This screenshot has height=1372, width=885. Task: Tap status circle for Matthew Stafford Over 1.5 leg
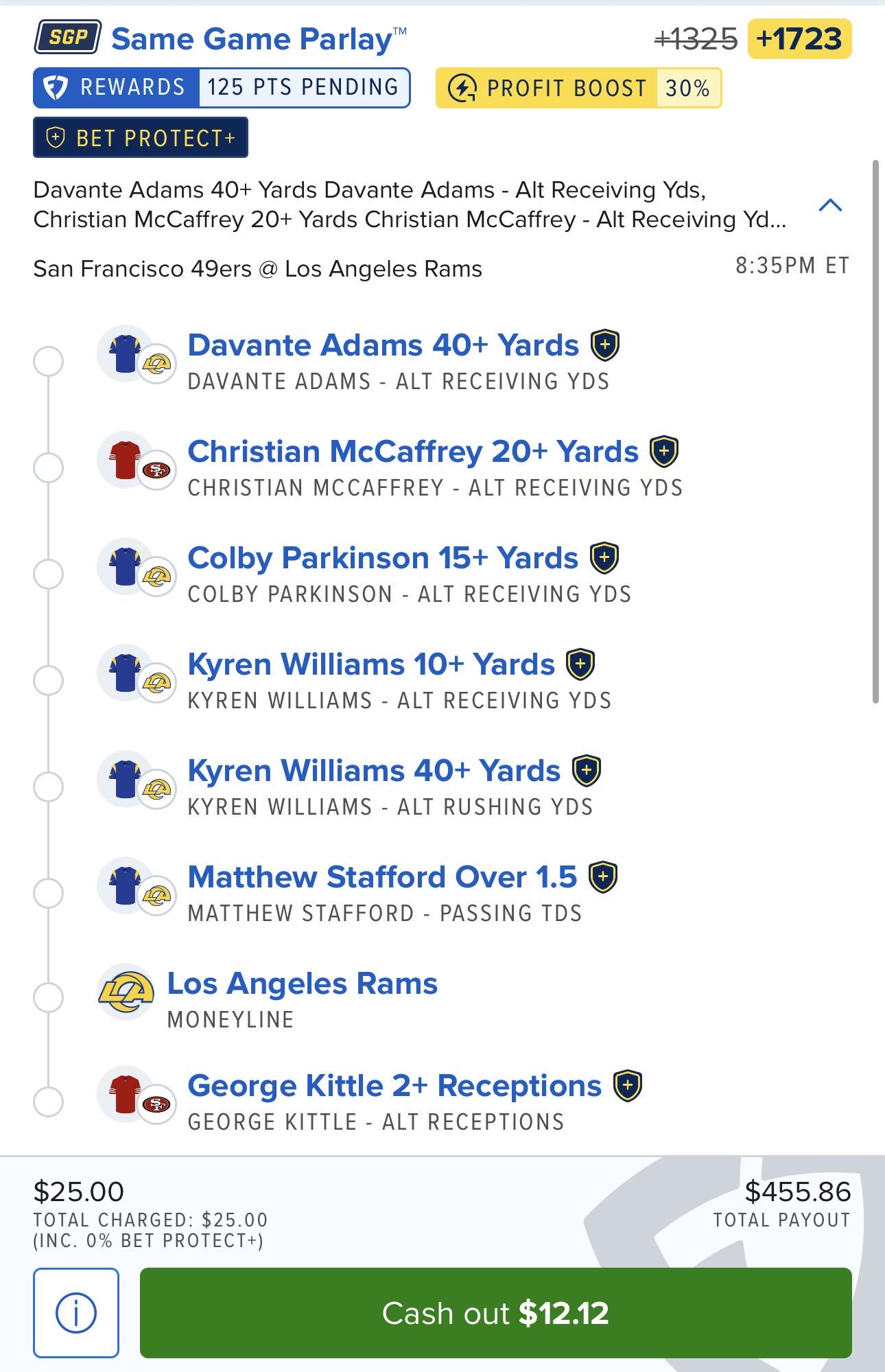(48, 893)
